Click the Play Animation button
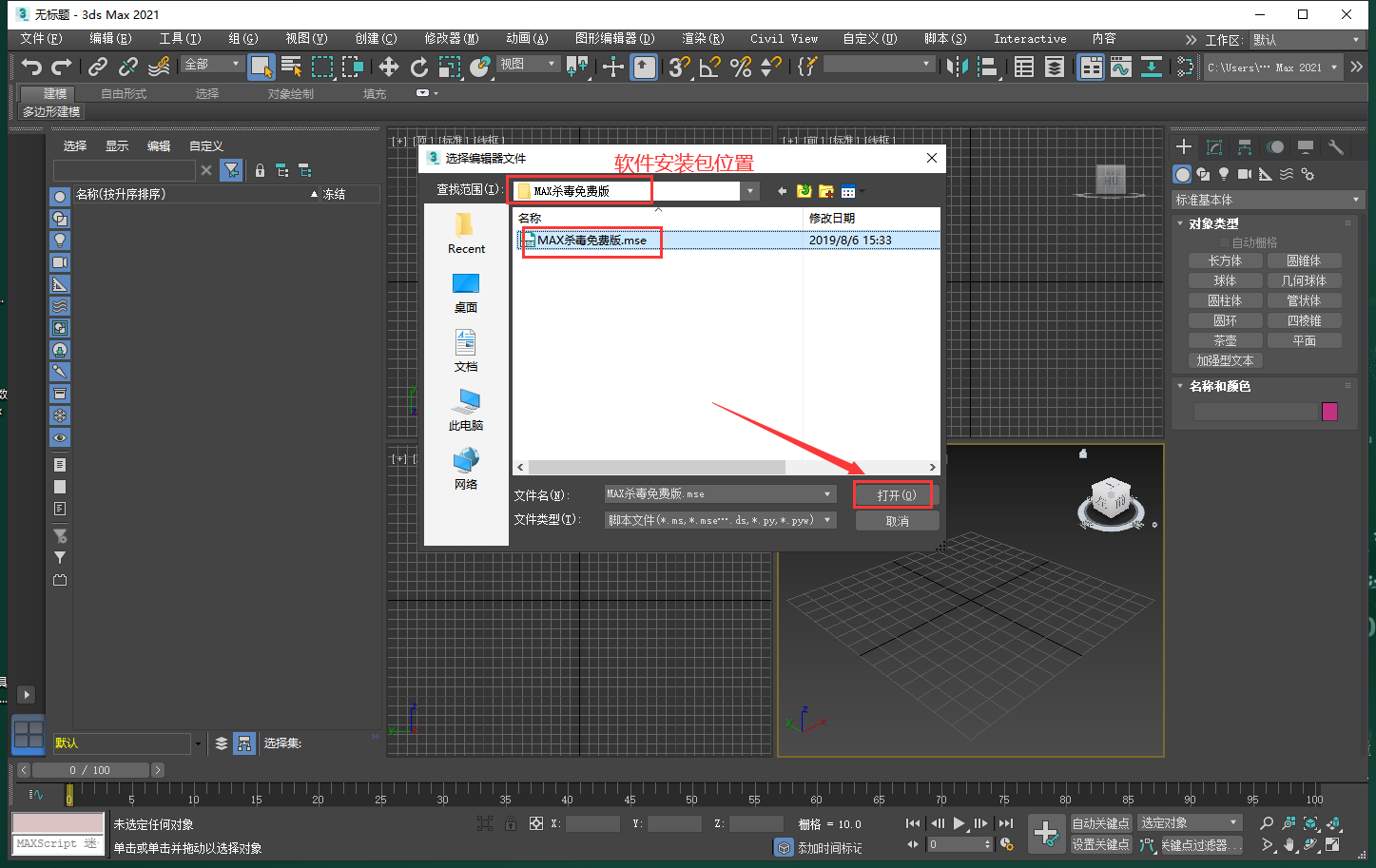1376x868 pixels. 959,823
